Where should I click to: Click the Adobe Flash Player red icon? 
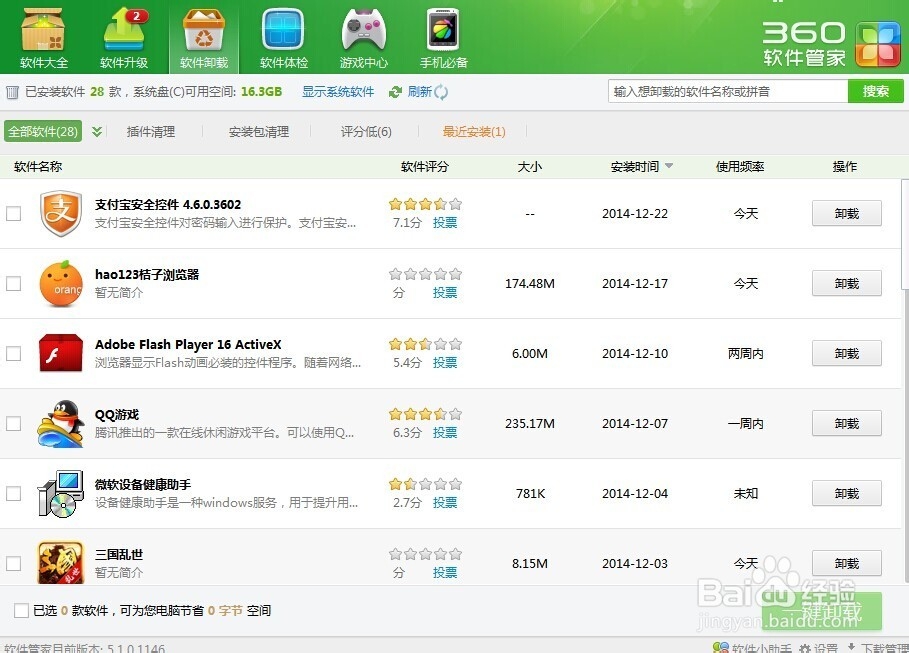click(x=61, y=353)
